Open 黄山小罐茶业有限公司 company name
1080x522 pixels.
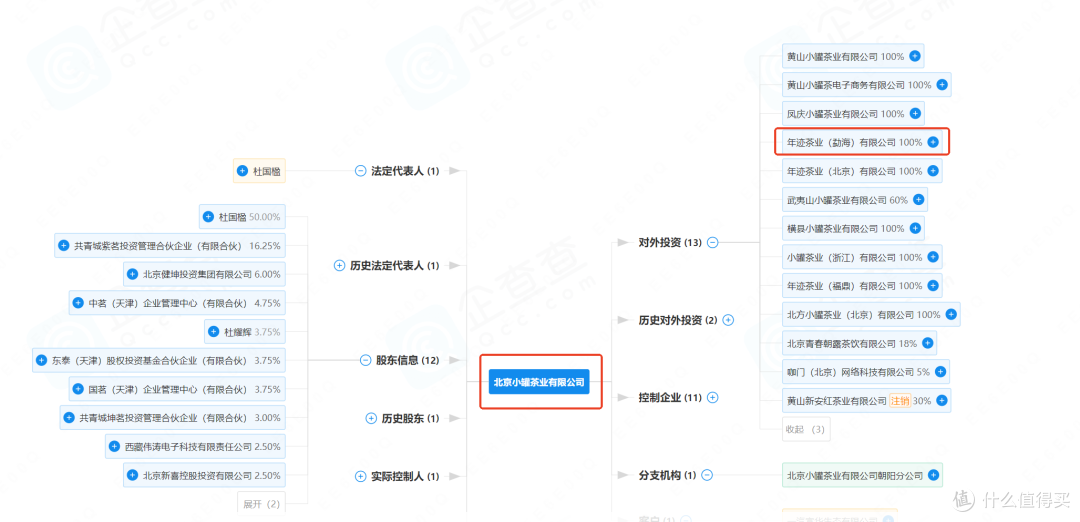point(832,56)
